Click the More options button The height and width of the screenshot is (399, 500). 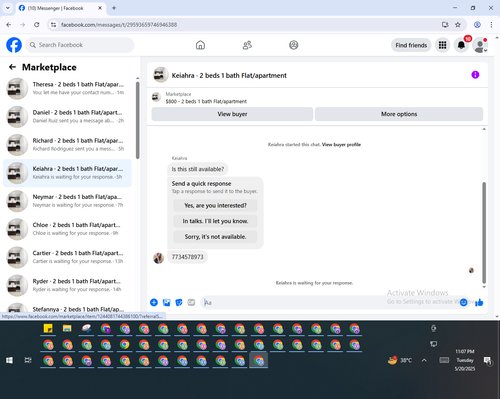pyautogui.click(x=399, y=114)
